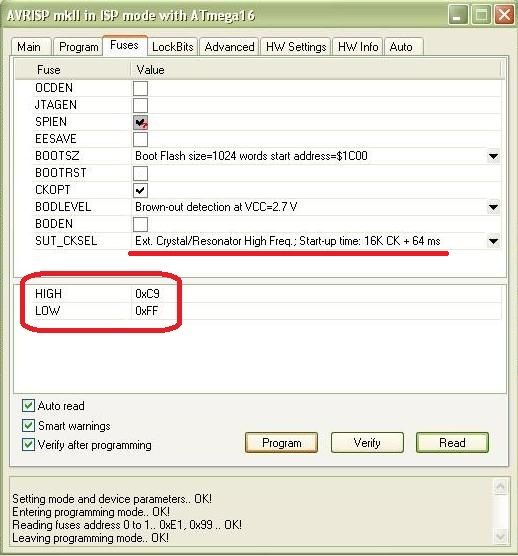The image size is (518, 556).
Task: Toggle the EESAVE fuse checkbox
Action: coord(140,139)
